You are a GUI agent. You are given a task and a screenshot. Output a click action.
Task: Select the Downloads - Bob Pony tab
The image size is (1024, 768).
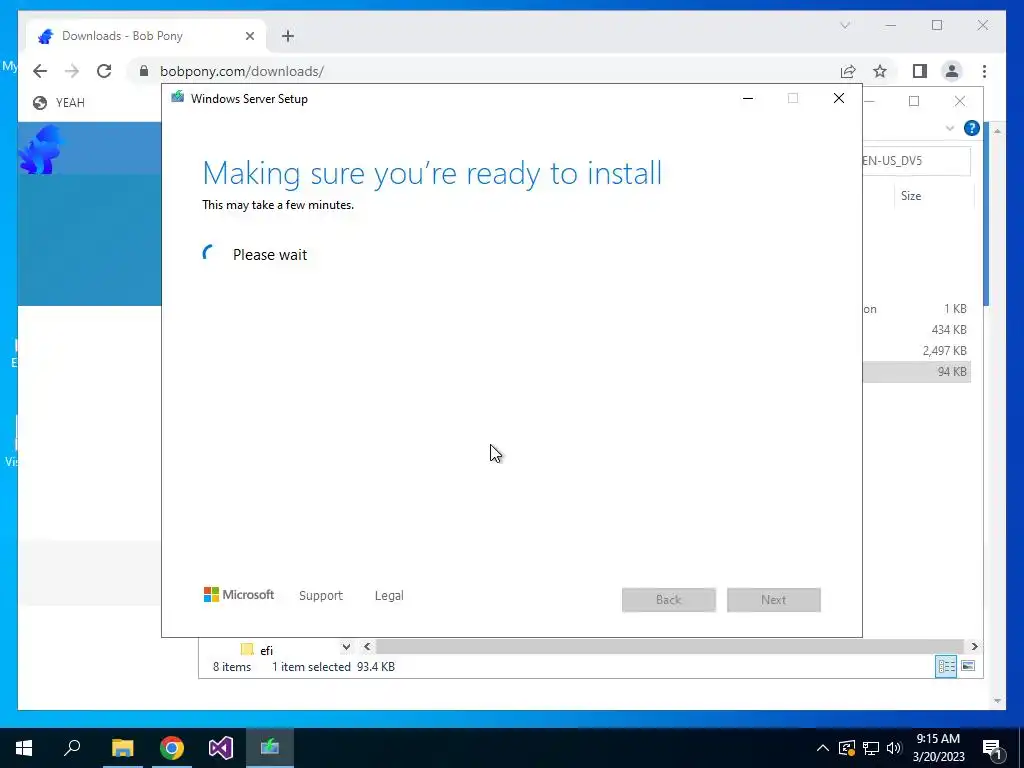click(x=146, y=36)
